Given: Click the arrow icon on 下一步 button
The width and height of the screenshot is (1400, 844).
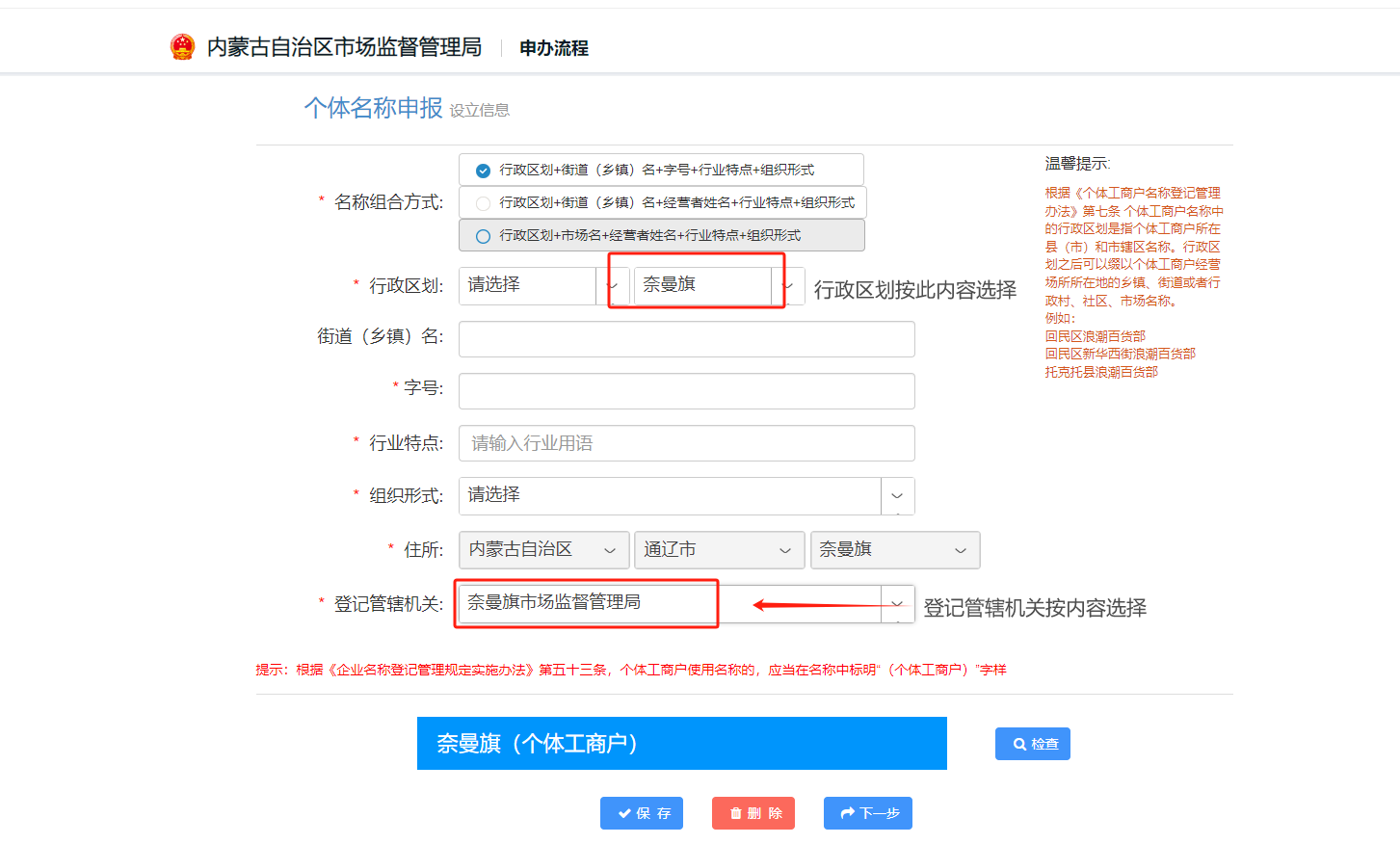Looking at the screenshot, I should pyautogui.click(x=848, y=813).
